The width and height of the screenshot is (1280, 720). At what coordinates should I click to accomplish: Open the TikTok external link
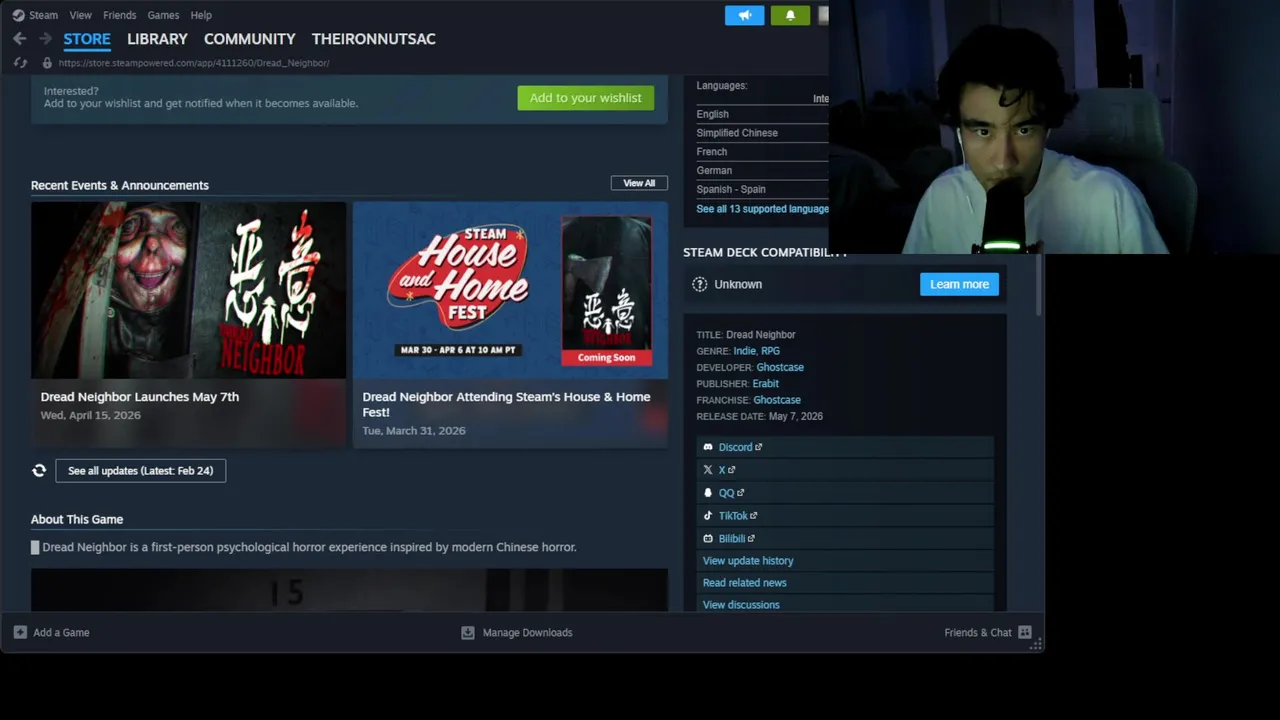(738, 516)
